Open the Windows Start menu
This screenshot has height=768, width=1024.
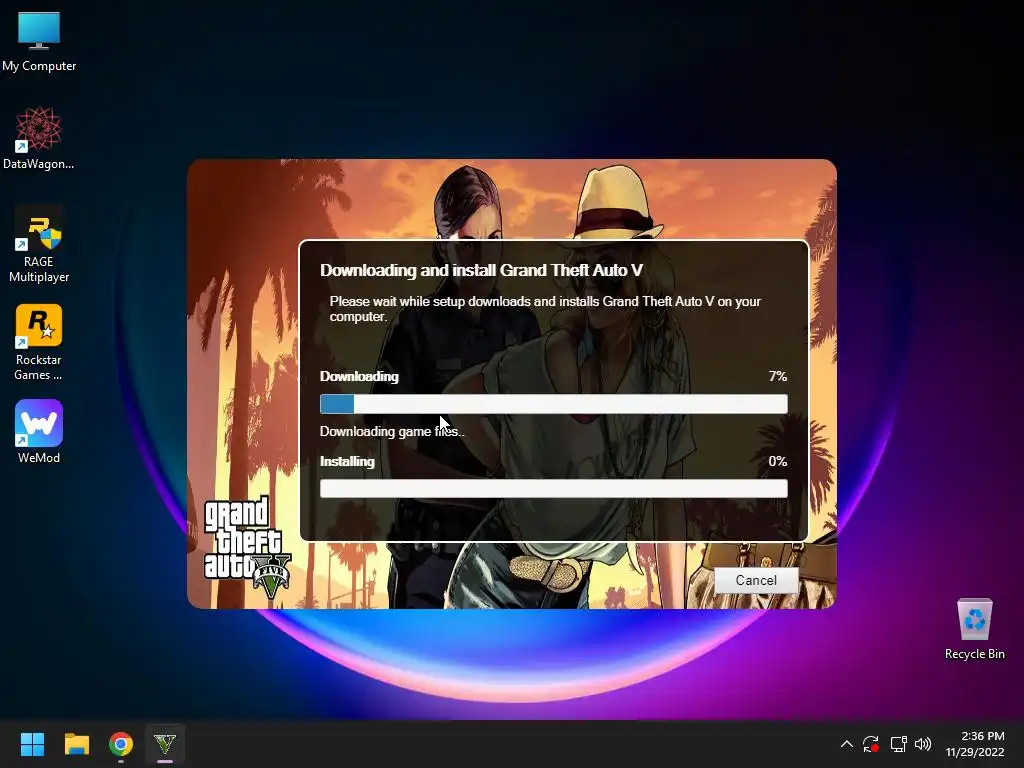coord(32,744)
